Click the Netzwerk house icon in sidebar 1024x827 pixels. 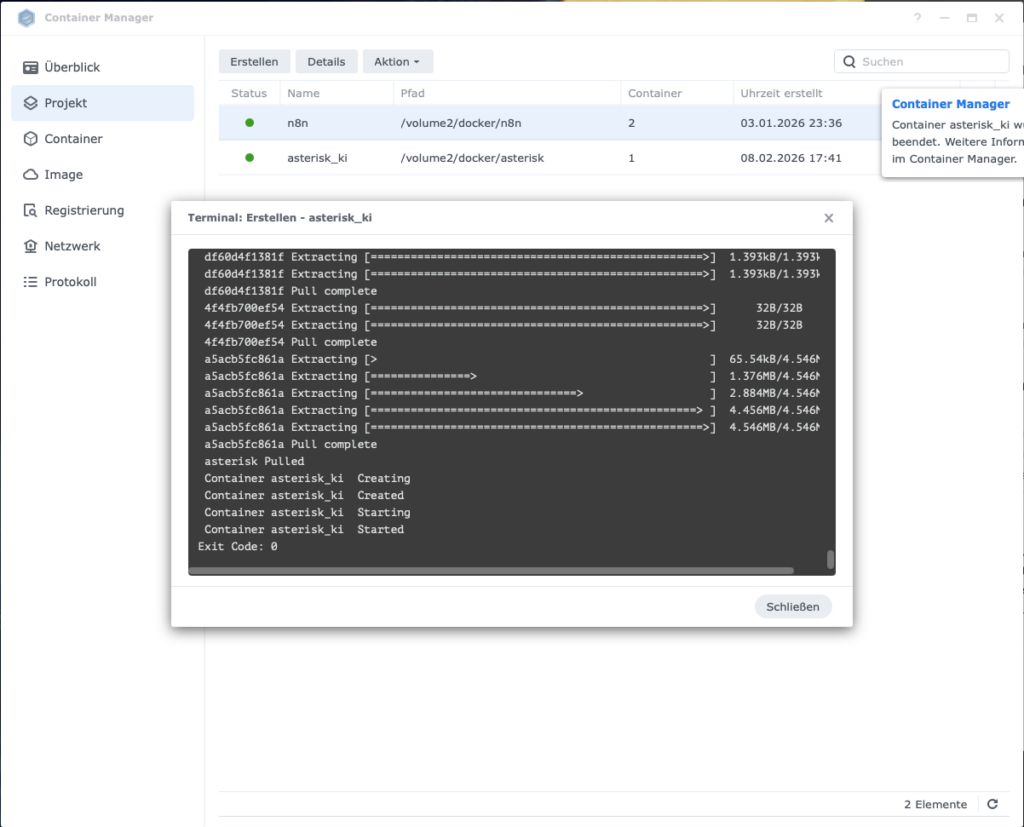(30, 246)
